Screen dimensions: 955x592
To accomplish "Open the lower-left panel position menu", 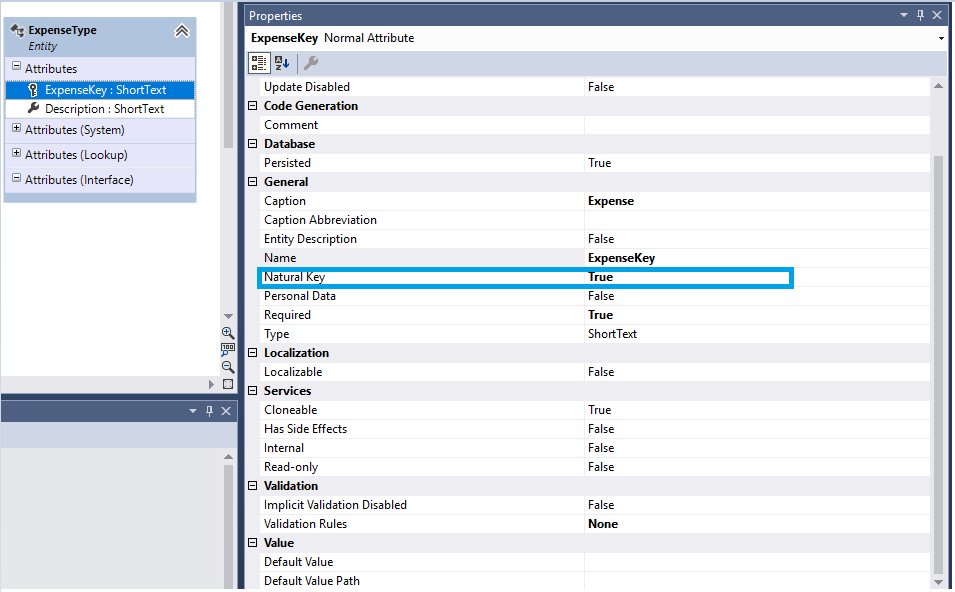I will (193, 411).
